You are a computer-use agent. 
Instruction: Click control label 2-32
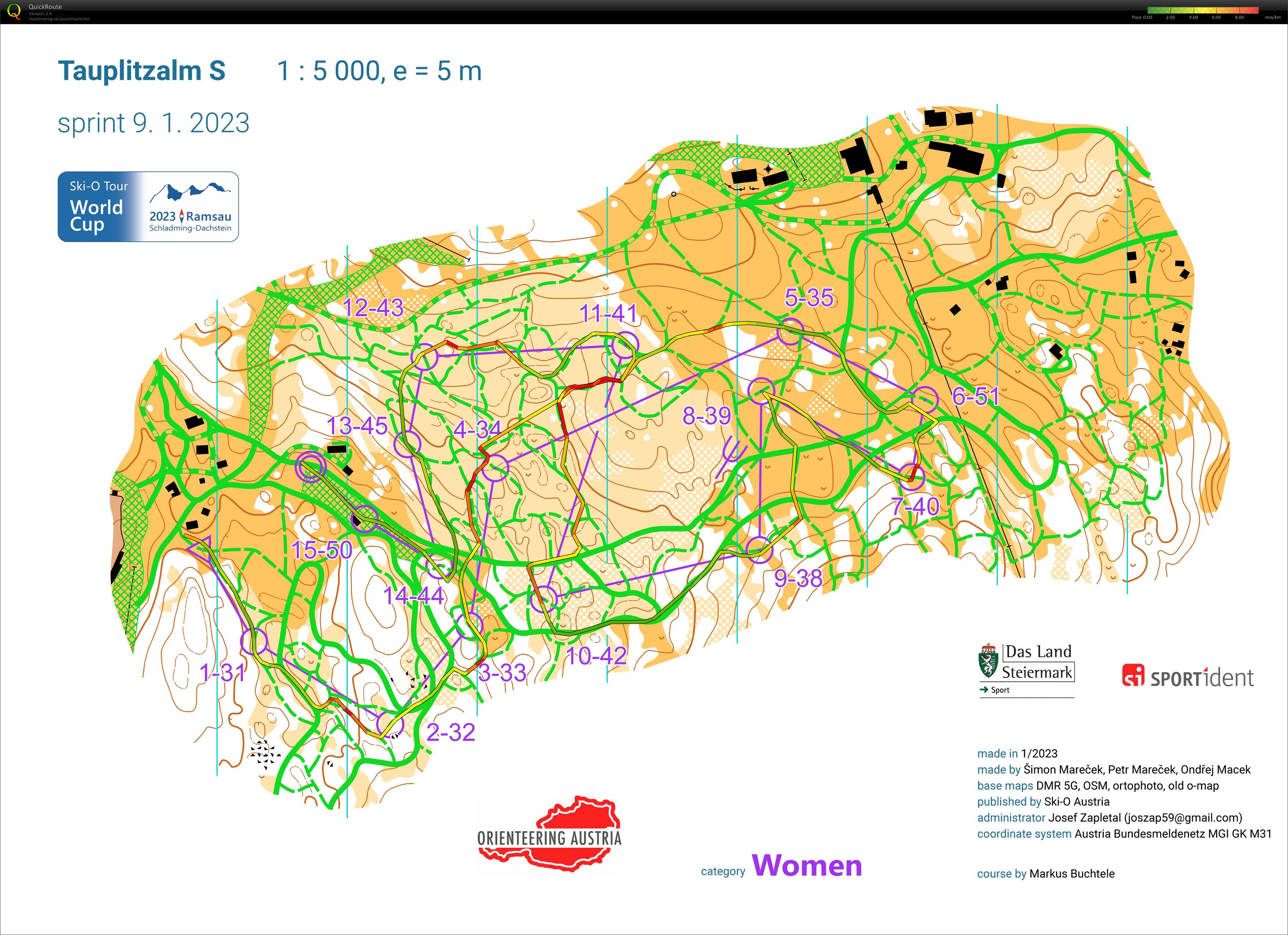pos(451,732)
